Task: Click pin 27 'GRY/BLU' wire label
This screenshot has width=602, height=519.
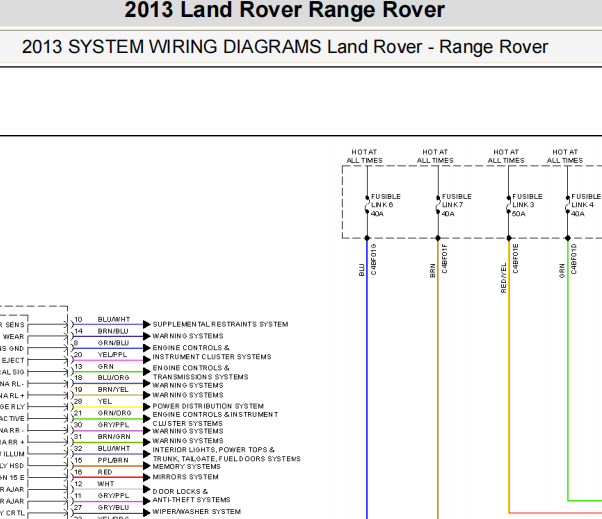Action: click(x=113, y=507)
